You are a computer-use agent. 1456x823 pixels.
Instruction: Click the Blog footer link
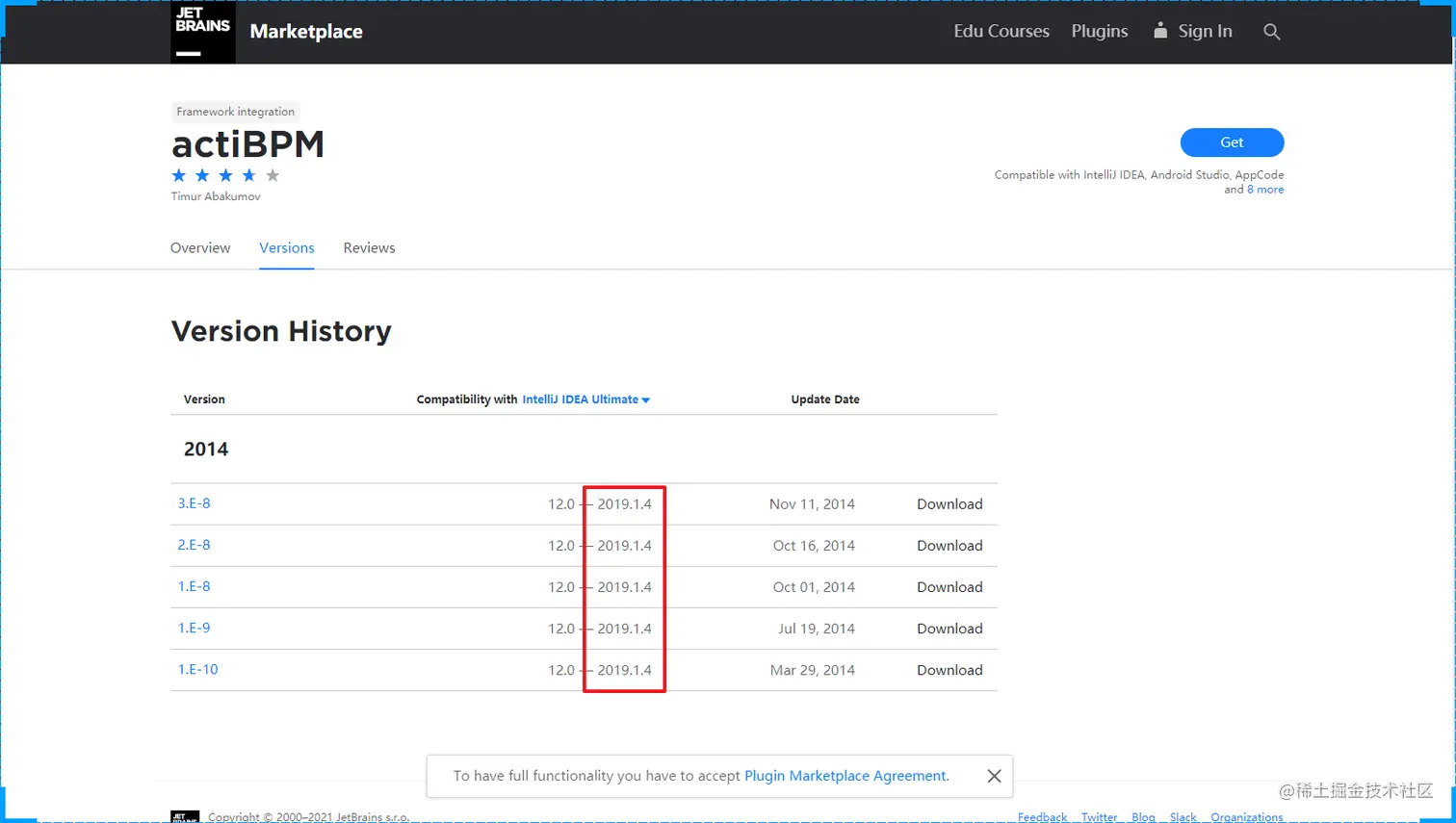pyautogui.click(x=1143, y=817)
